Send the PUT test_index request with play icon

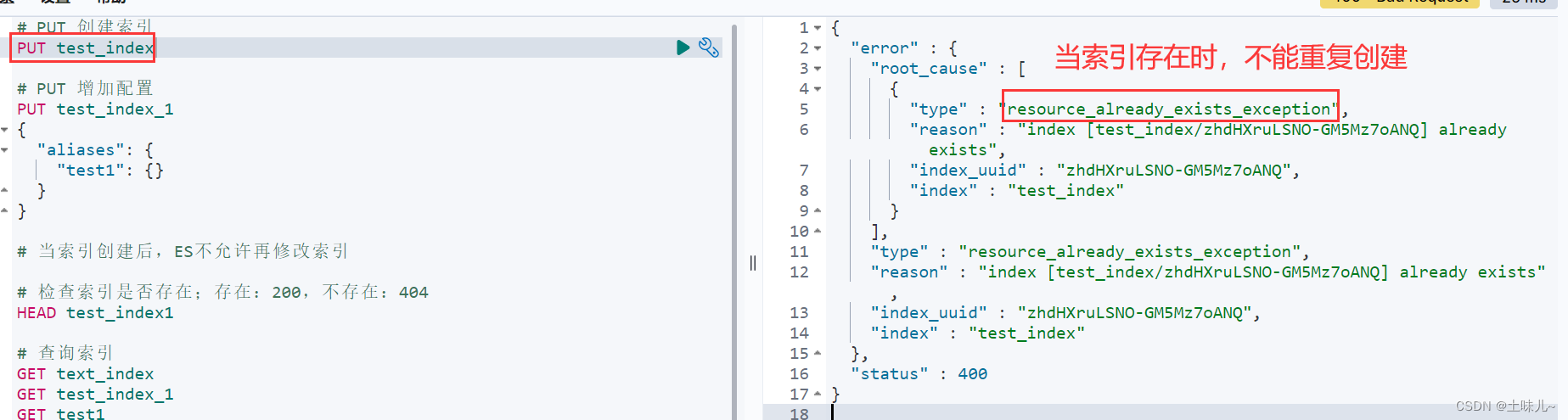click(683, 48)
